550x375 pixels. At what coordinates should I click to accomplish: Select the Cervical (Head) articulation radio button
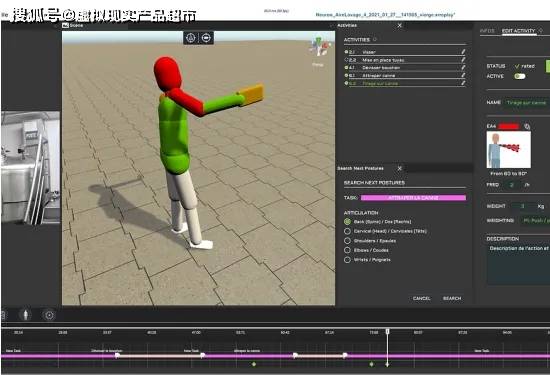(x=347, y=231)
